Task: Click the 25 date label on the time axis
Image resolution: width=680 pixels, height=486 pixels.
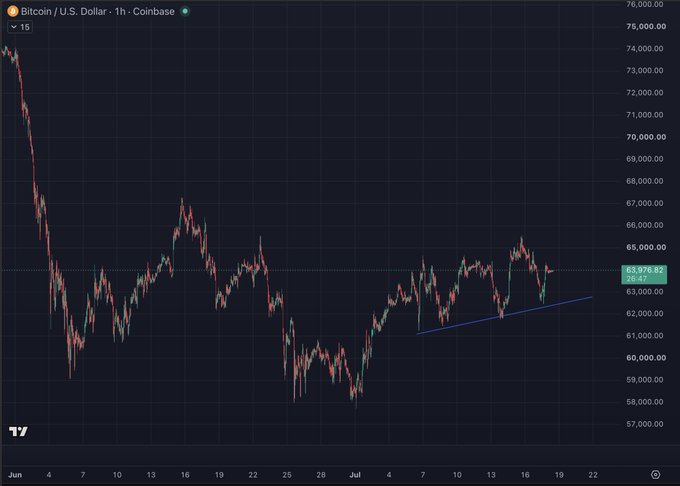Action: pos(287,475)
